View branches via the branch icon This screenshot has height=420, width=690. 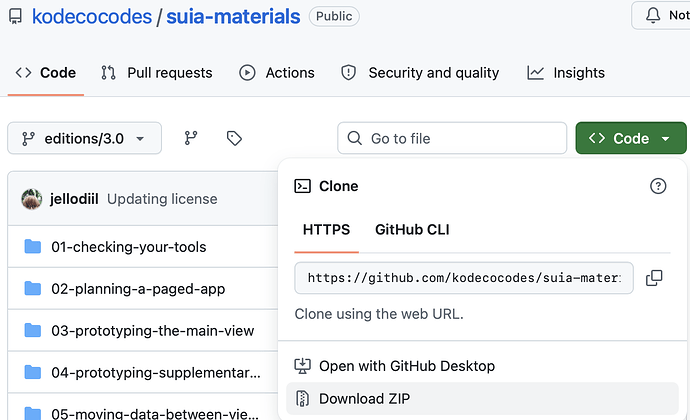point(191,138)
